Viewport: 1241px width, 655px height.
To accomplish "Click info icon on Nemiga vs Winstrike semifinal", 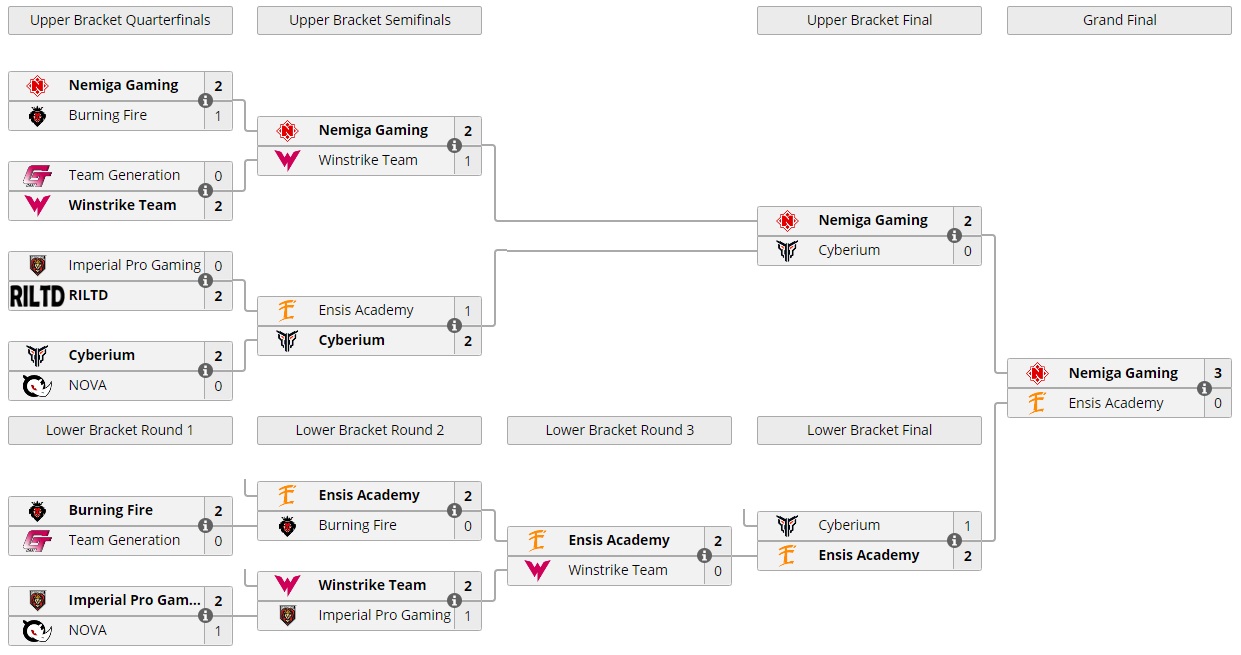I will [455, 146].
